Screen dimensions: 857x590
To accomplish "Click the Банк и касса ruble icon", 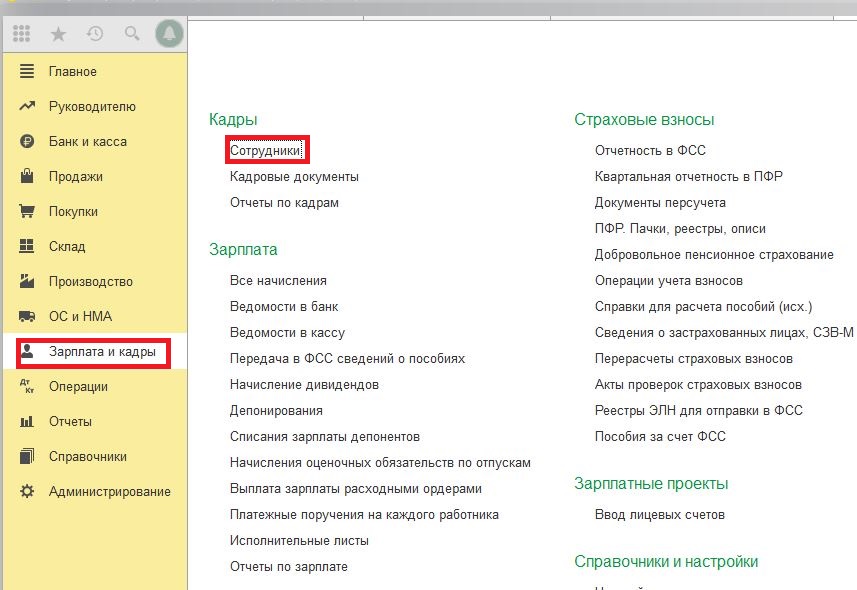I will [27, 141].
